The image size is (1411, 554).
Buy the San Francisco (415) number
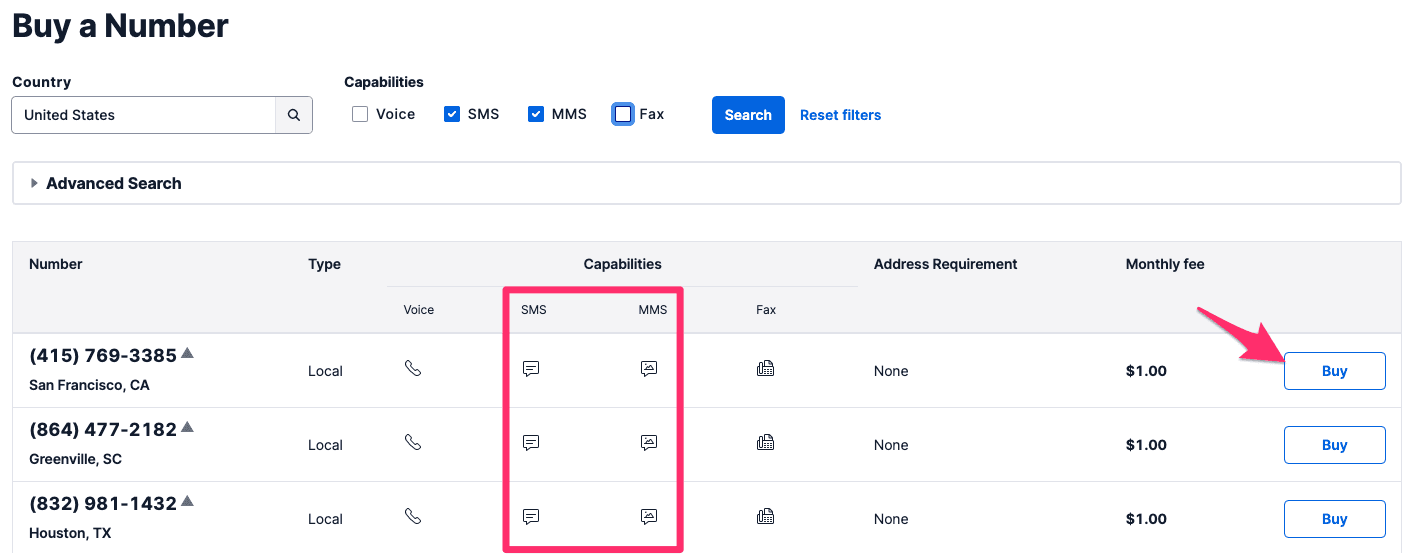pos(1334,371)
